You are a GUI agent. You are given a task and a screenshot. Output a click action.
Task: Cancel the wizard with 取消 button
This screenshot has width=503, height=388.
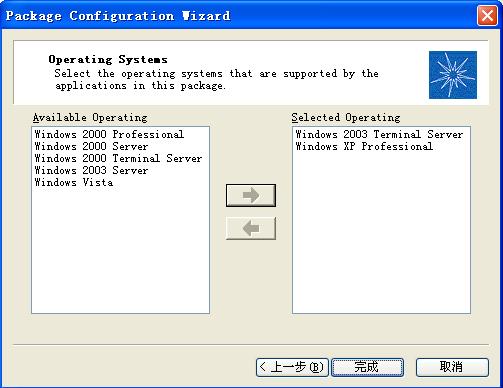point(452,367)
